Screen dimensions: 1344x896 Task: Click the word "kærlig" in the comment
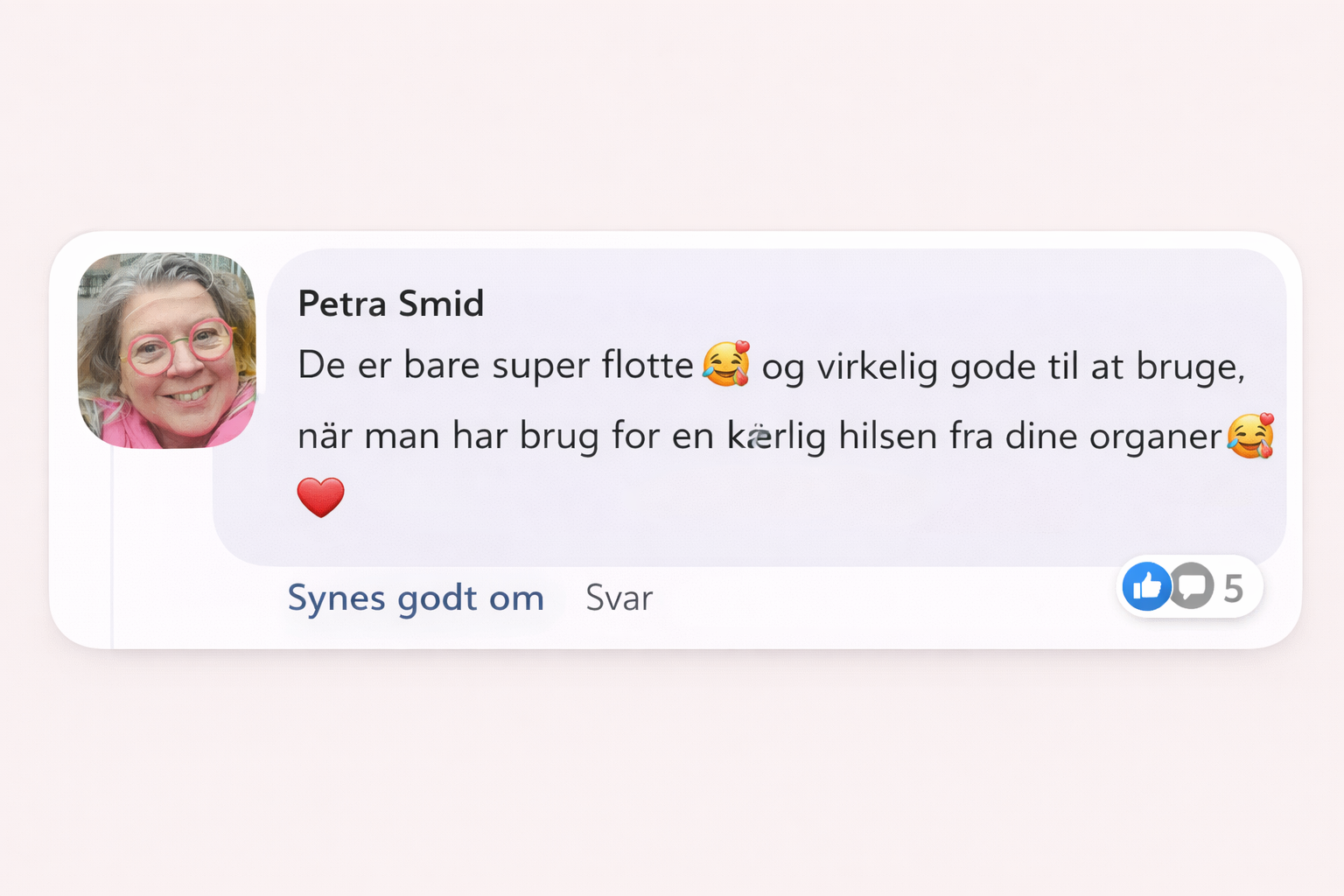(776, 437)
